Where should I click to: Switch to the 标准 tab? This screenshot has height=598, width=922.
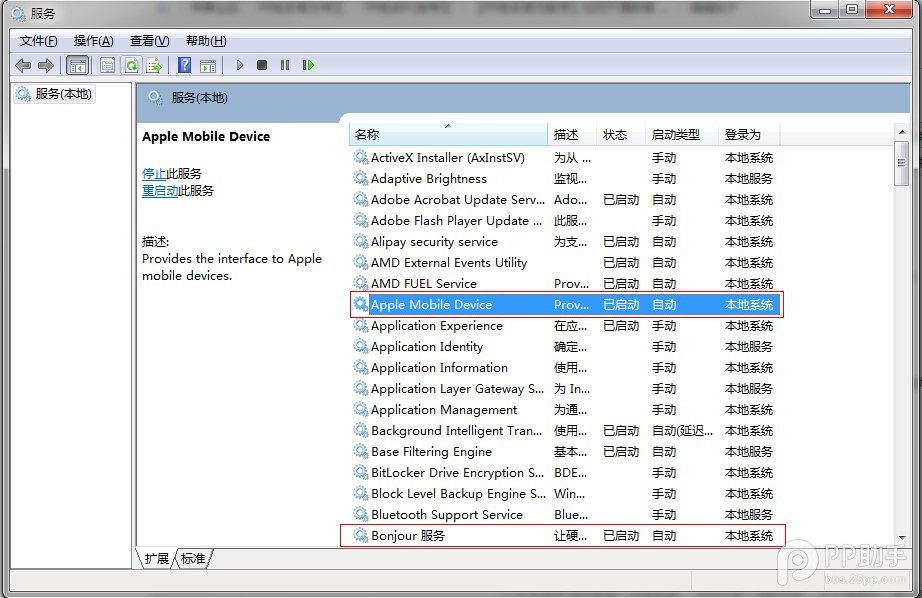tap(193, 559)
